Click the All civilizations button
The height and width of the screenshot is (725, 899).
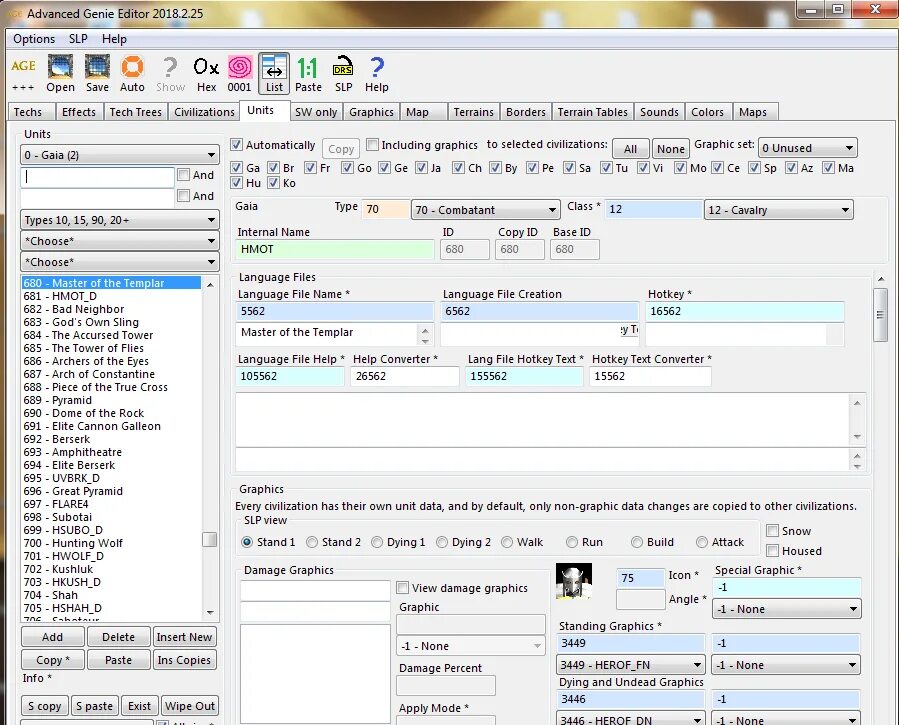coord(631,147)
